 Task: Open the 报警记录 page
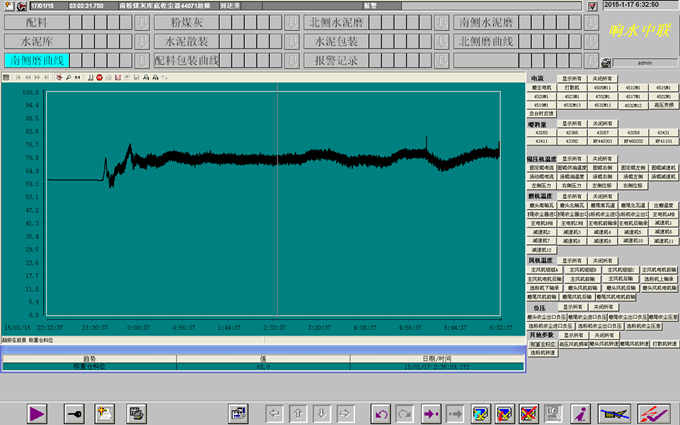click(x=338, y=60)
